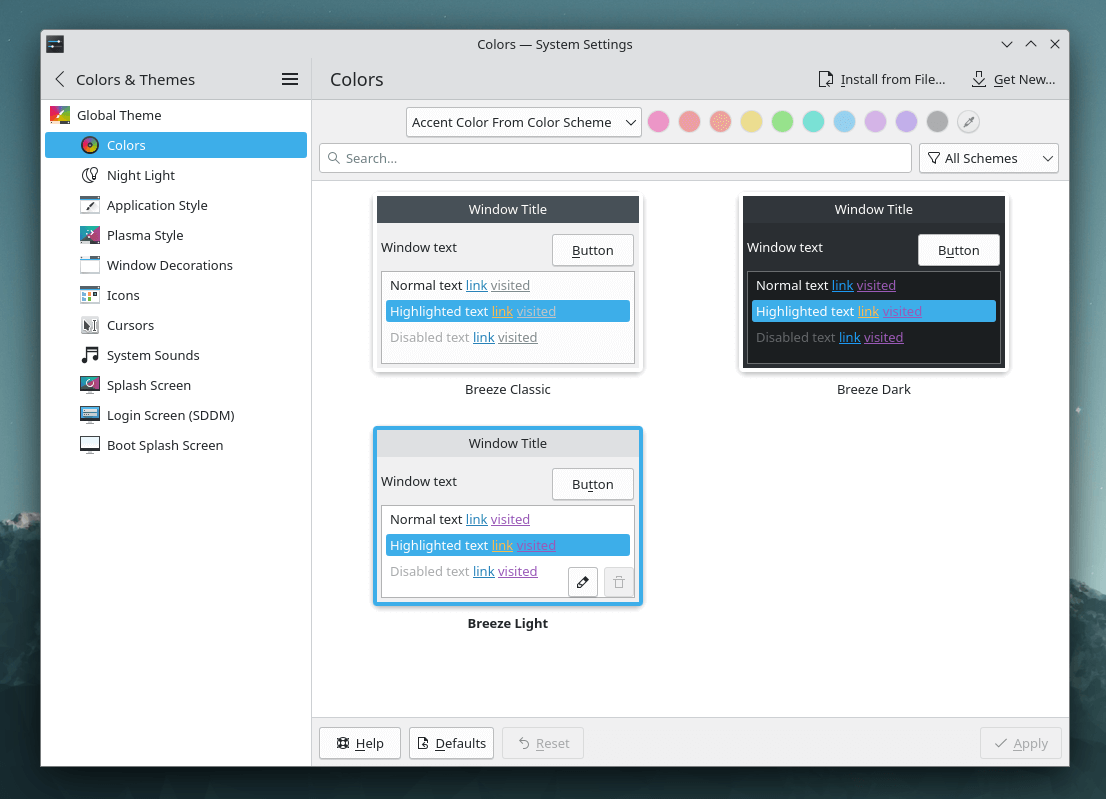This screenshot has width=1106, height=799.
Task: Select the Application Style sidebar entry
Action: (x=157, y=205)
